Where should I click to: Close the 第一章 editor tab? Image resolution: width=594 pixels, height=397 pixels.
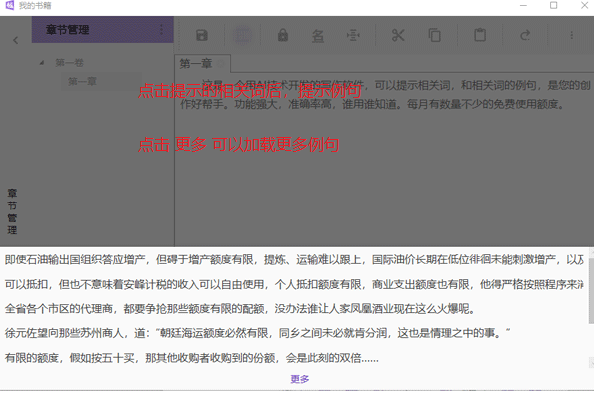221,64
